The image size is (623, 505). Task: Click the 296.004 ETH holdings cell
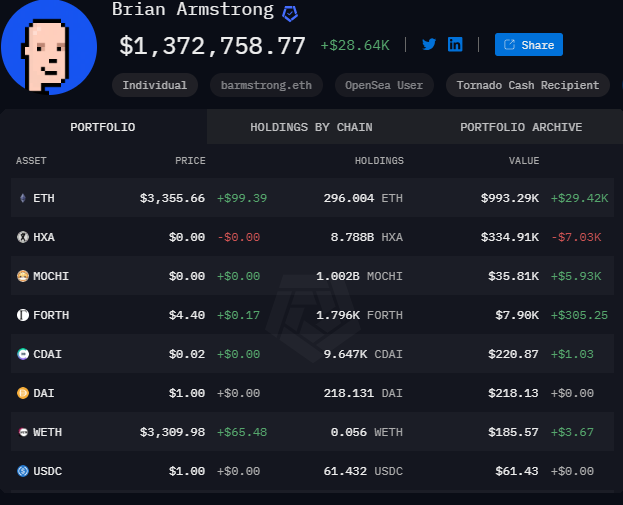tap(363, 198)
